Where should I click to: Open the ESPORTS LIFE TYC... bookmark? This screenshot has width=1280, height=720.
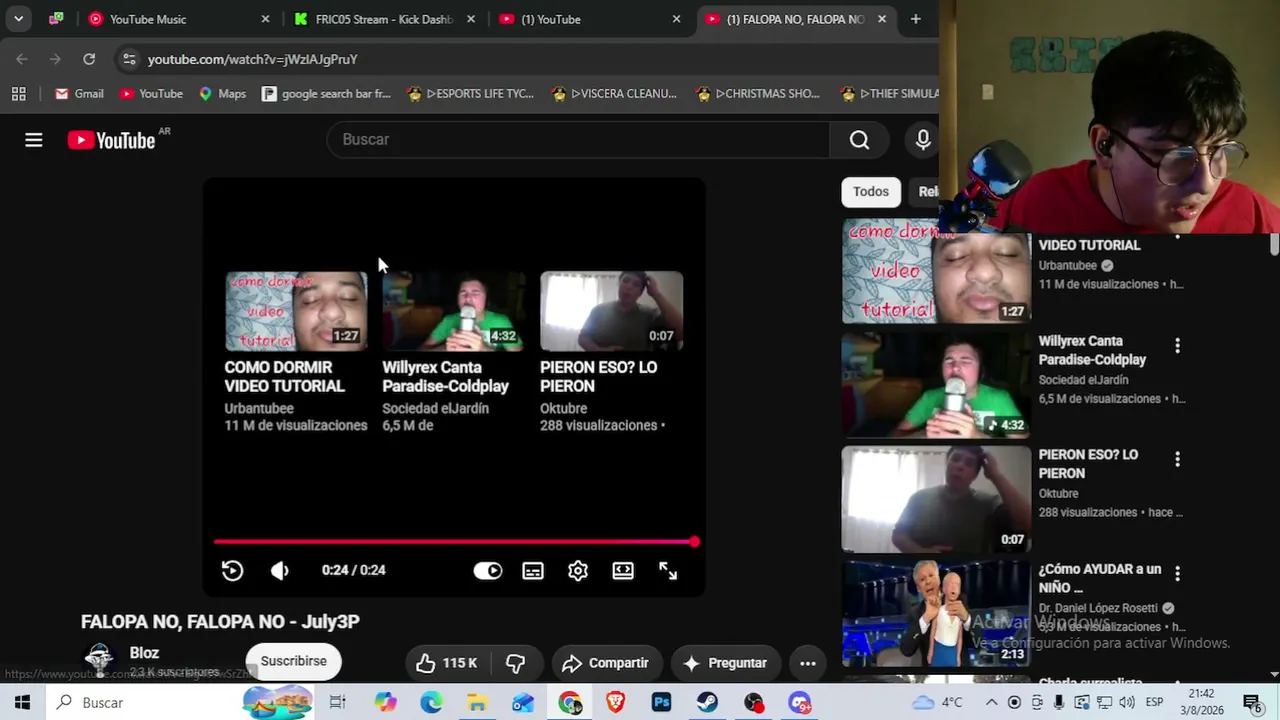click(471, 93)
